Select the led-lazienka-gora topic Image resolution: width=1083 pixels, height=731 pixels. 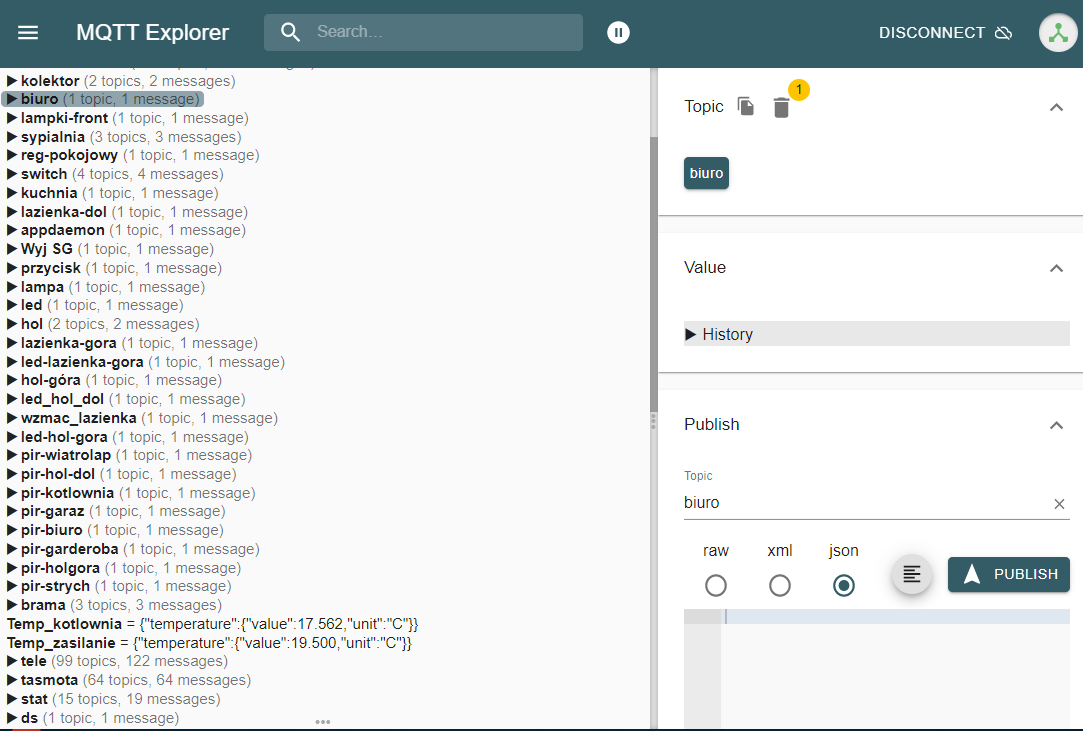click(146, 362)
